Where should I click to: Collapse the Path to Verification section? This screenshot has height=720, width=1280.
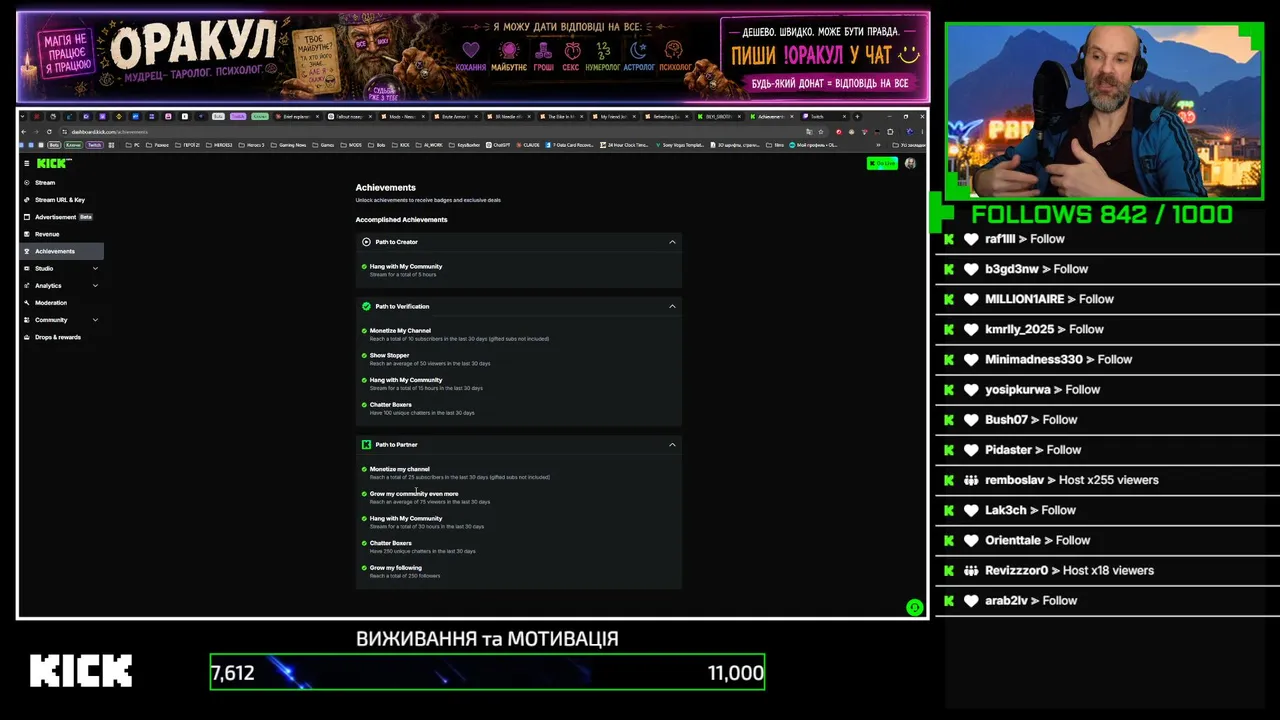(672, 306)
